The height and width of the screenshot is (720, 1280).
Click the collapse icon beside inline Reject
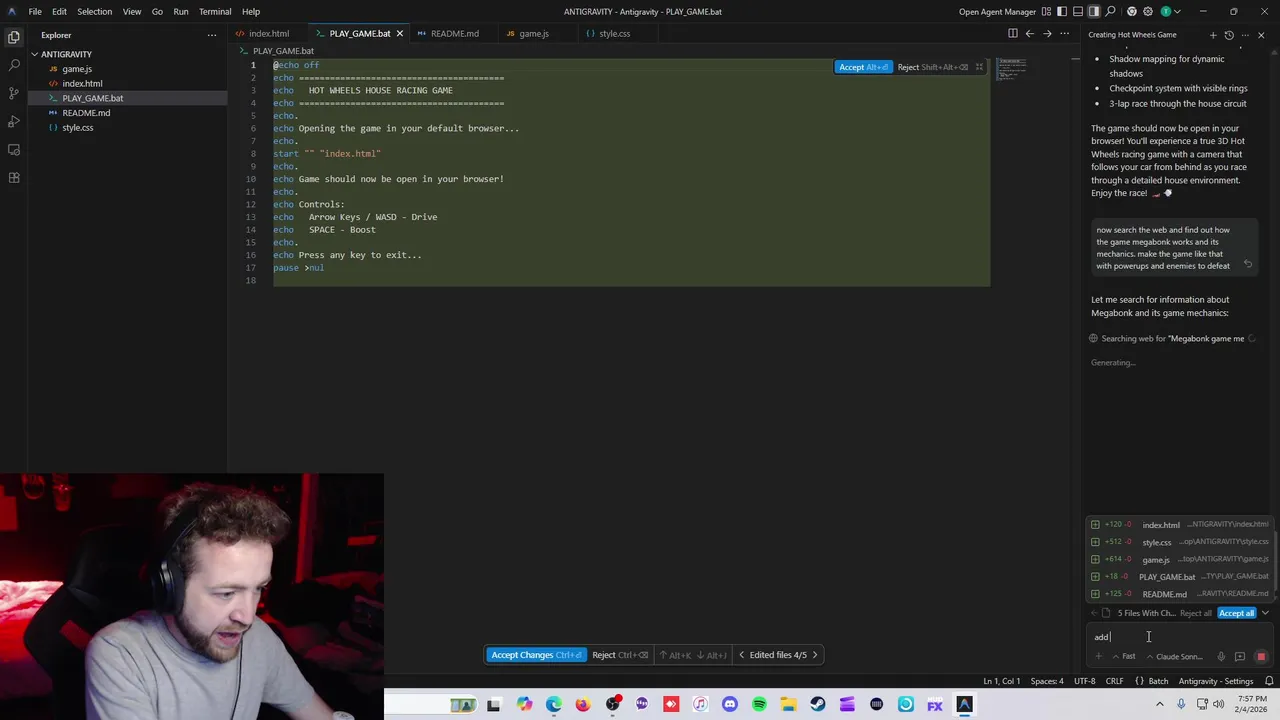click(979, 67)
